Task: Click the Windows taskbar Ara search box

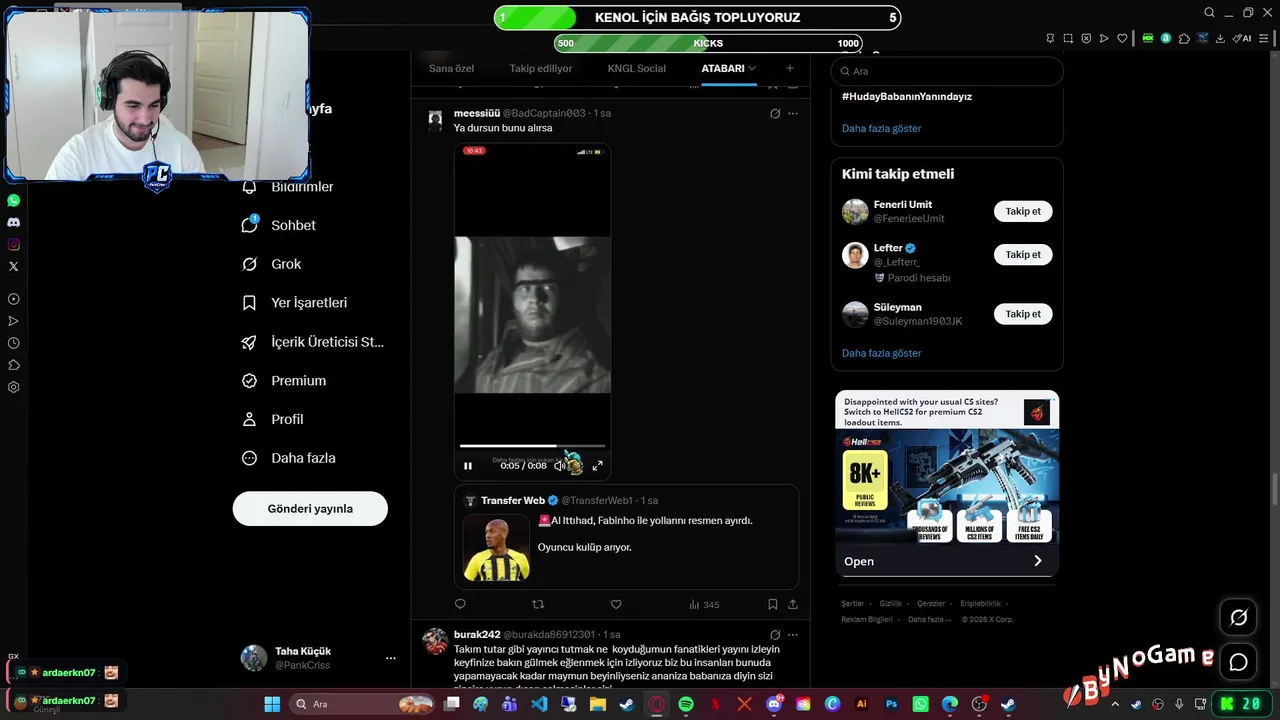Action: click(x=362, y=704)
